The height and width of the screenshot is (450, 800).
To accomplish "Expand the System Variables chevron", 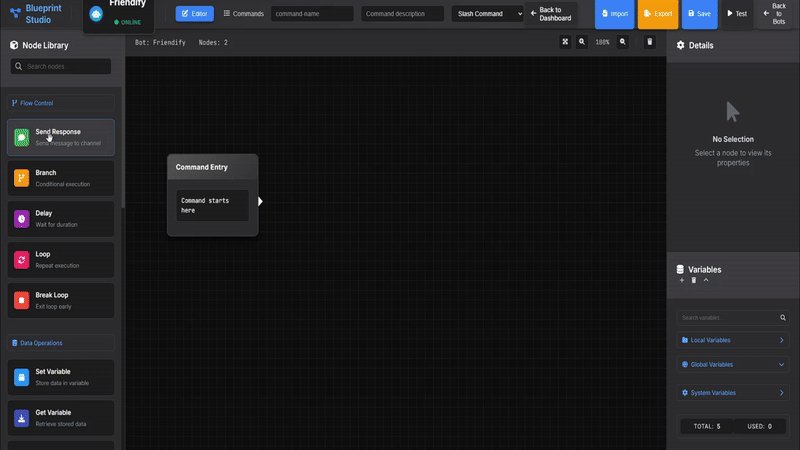I will click(x=782, y=393).
